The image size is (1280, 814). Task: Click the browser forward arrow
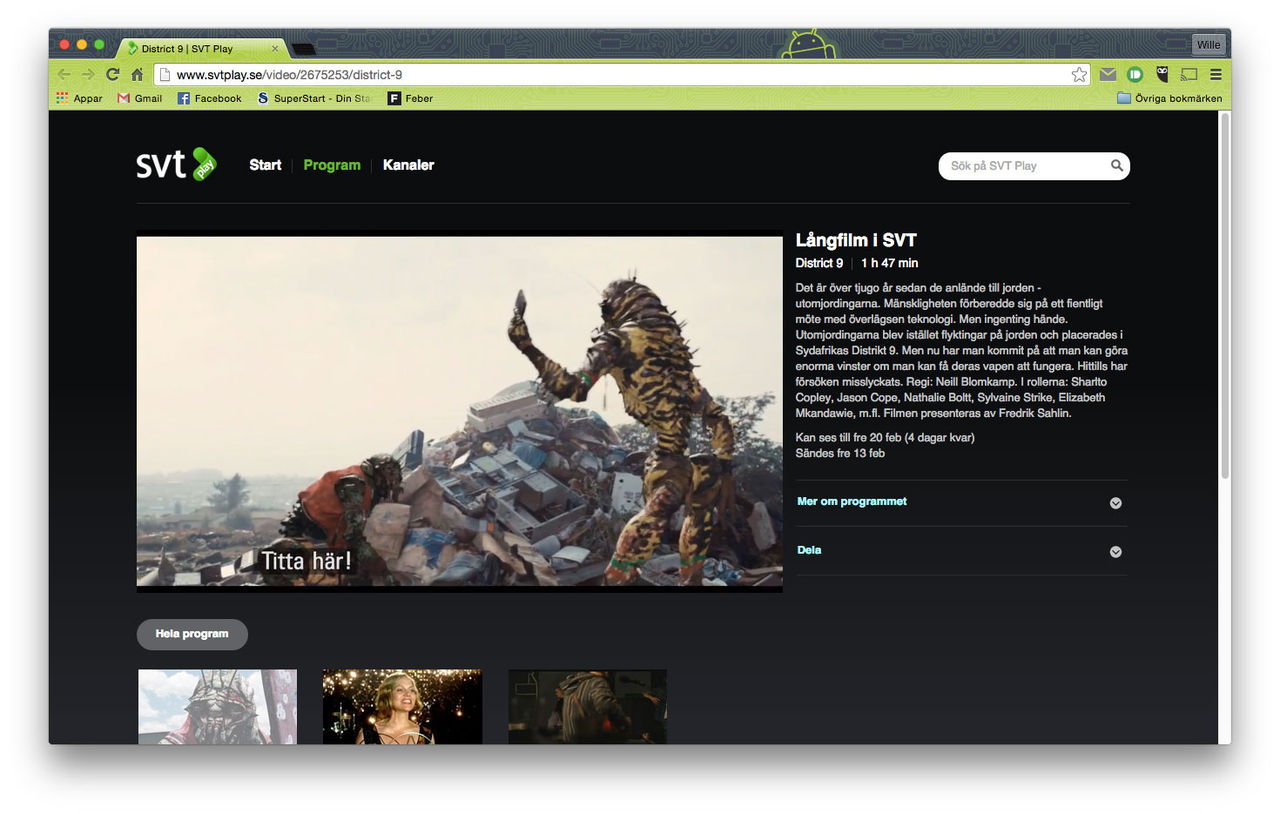(88, 74)
